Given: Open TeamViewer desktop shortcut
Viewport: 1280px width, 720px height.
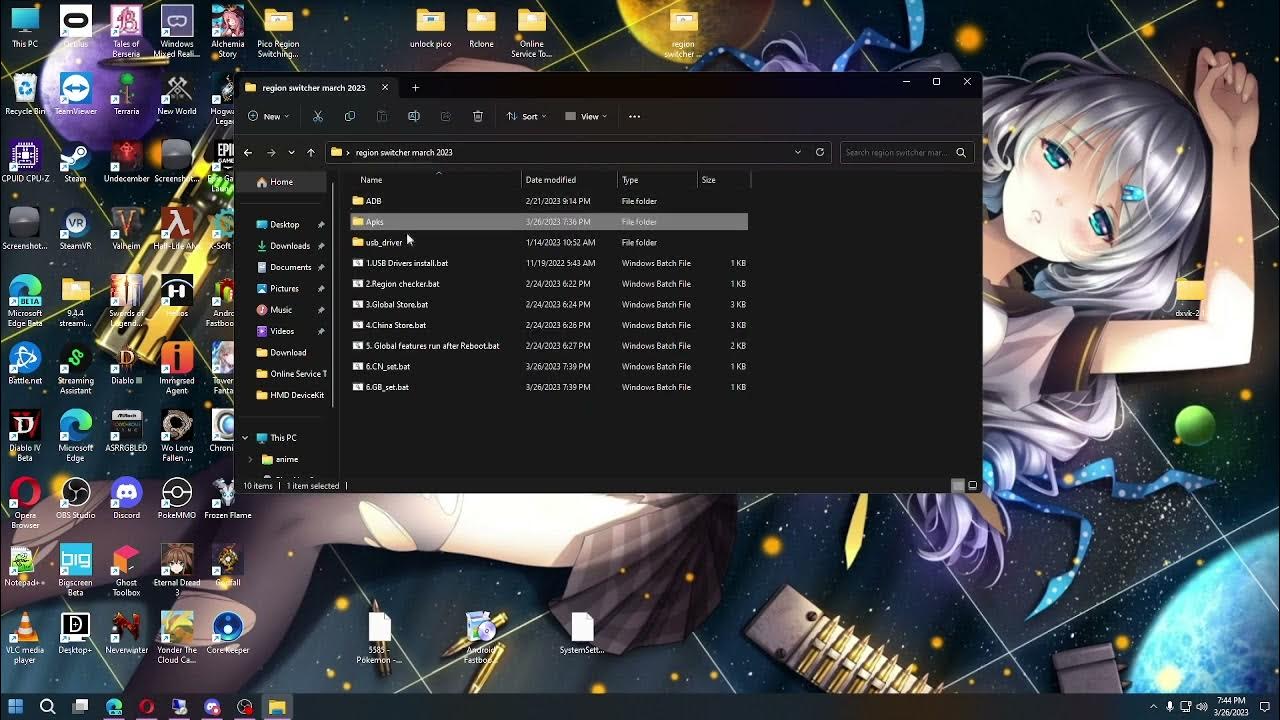Looking at the screenshot, I should click(x=75, y=95).
